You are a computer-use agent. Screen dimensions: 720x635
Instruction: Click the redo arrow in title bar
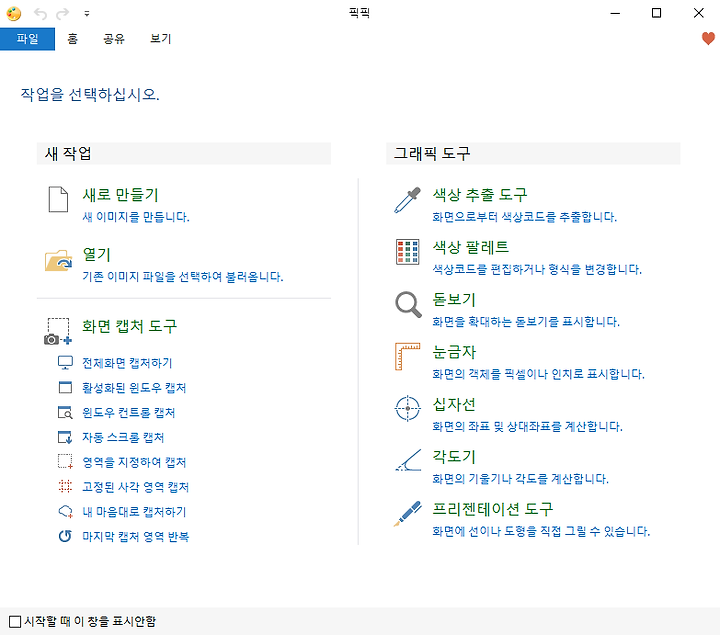tap(62, 14)
